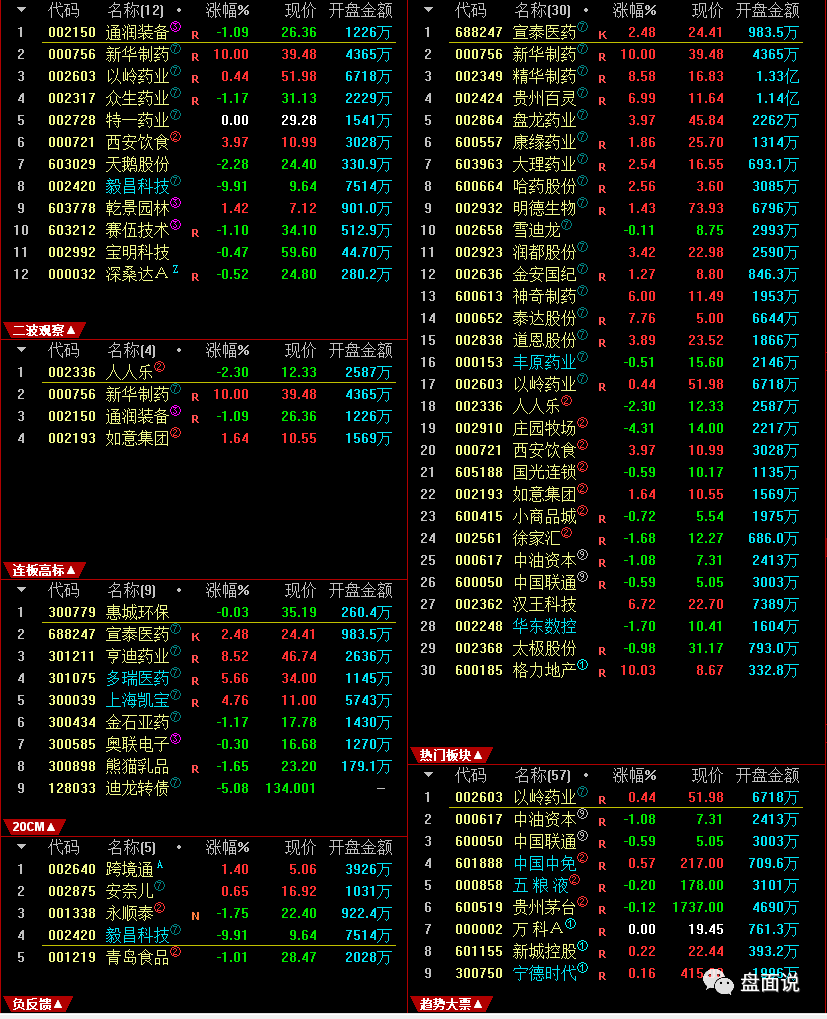The image size is (827, 1019).
Task: Switch to the 热门板块 tab
Action: tap(451, 755)
